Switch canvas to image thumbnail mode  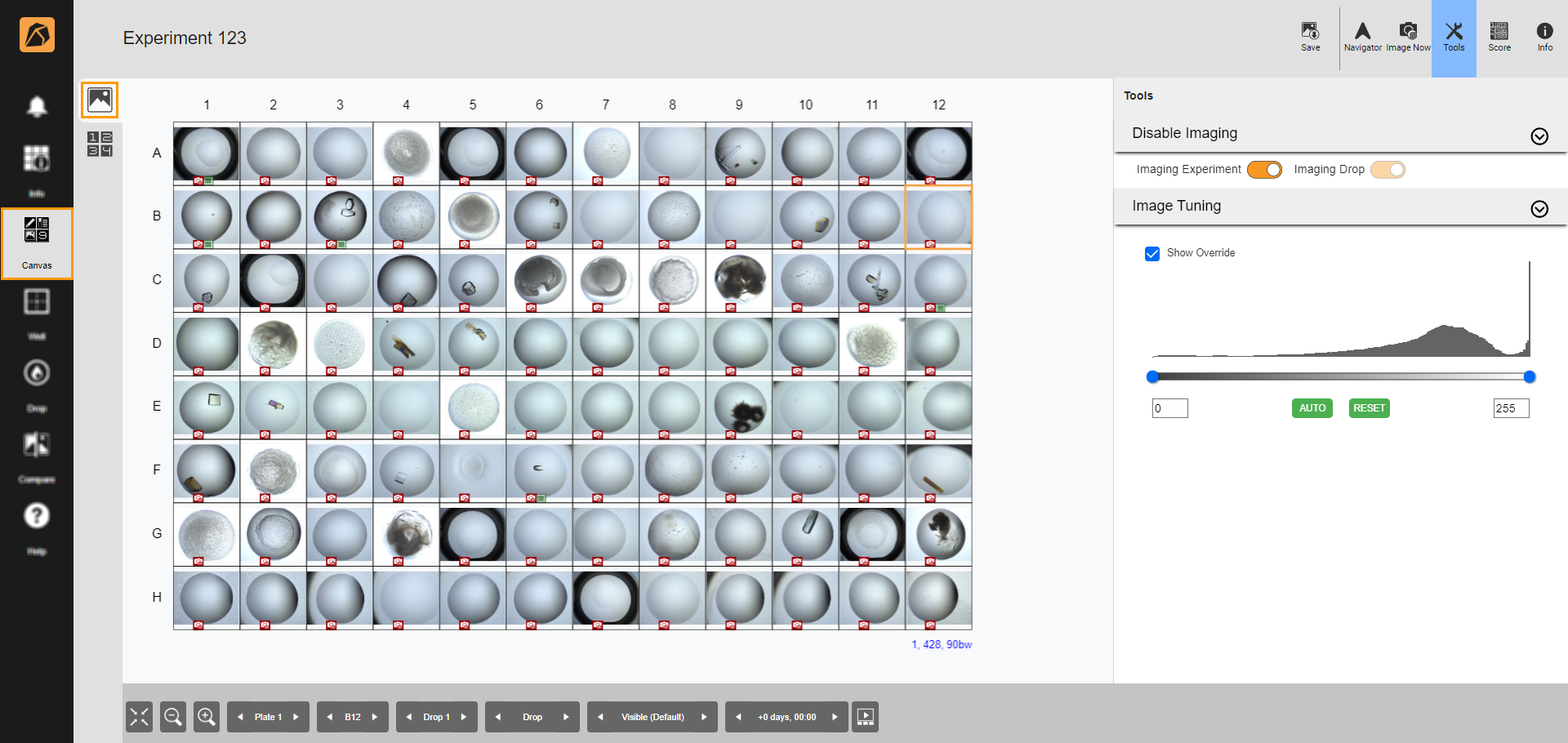click(x=100, y=100)
